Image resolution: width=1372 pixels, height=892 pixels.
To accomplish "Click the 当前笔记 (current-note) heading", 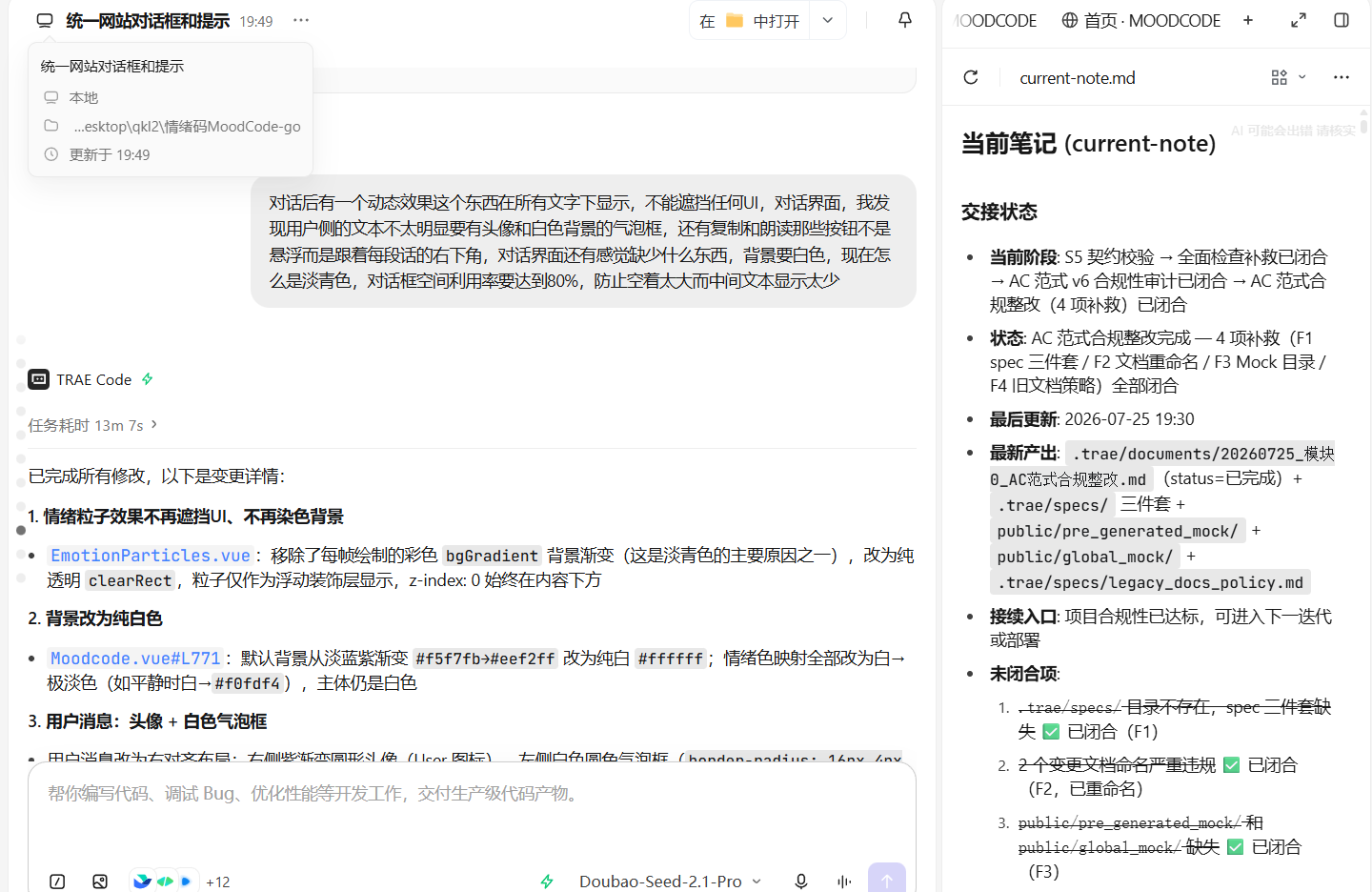I will 1088,143.
